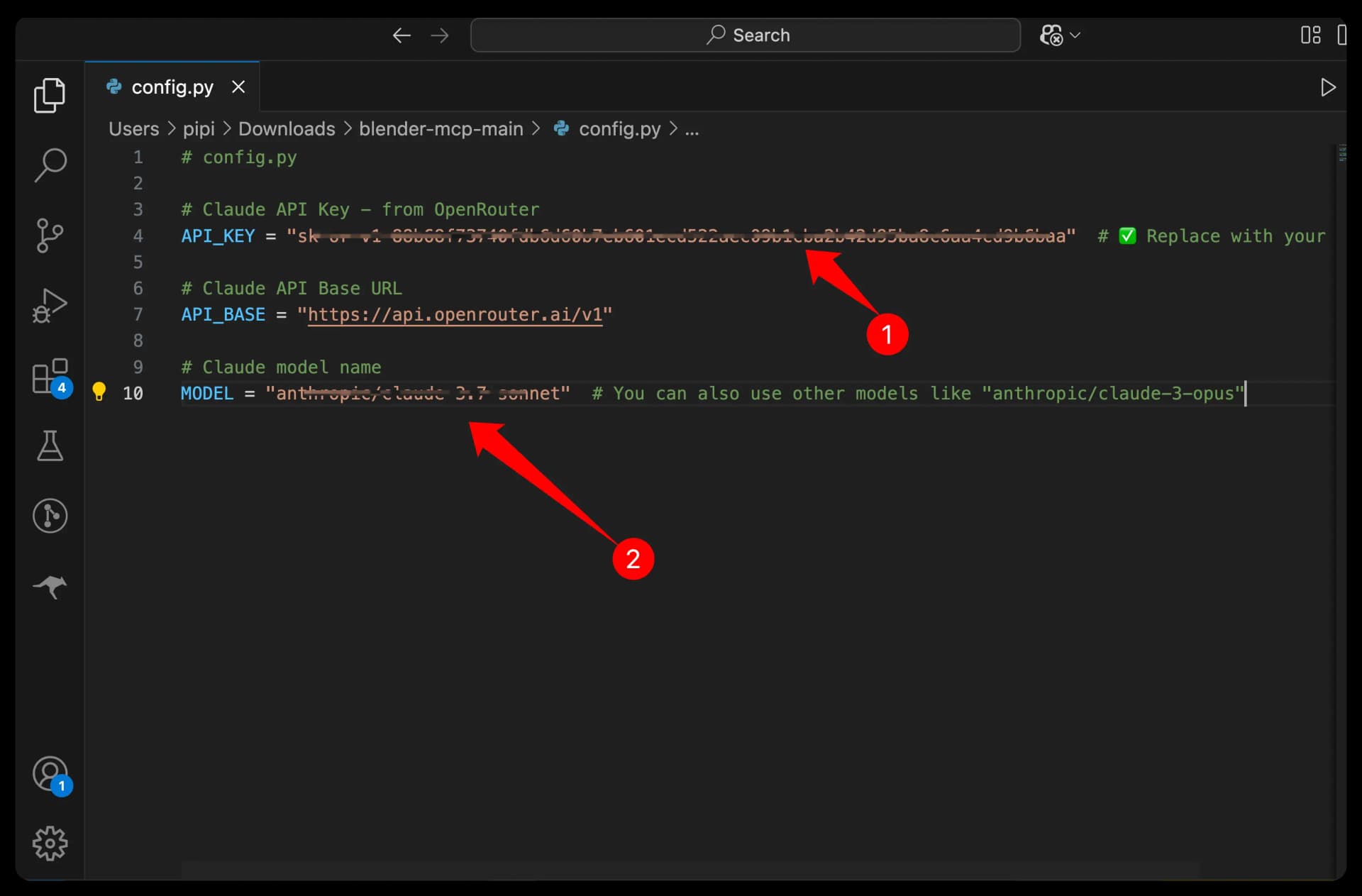Open the layout customization icon
1362x896 pixels.
1310,35
